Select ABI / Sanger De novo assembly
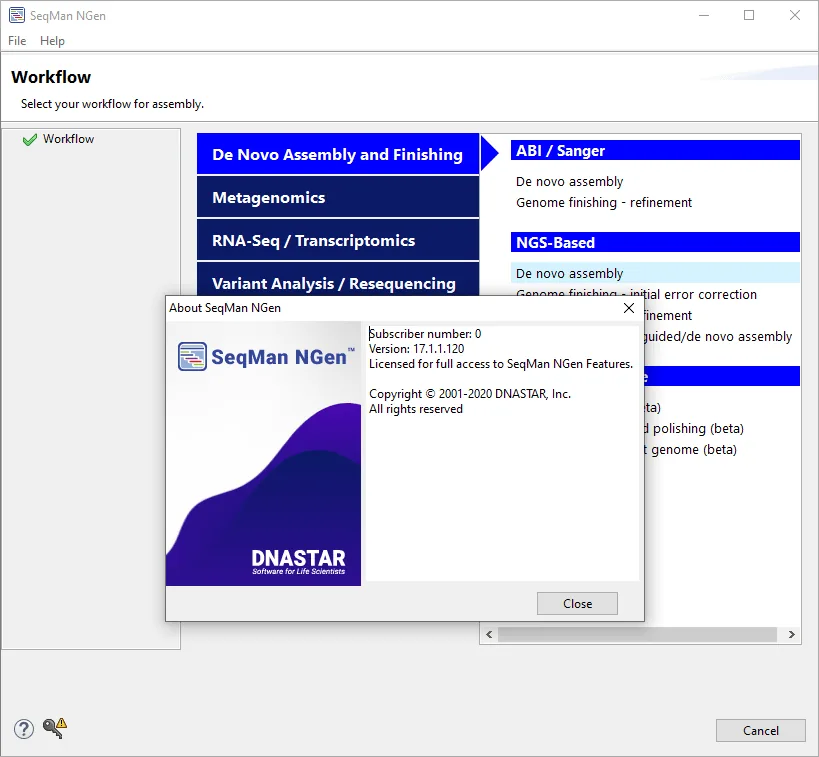 pos(569,182)
